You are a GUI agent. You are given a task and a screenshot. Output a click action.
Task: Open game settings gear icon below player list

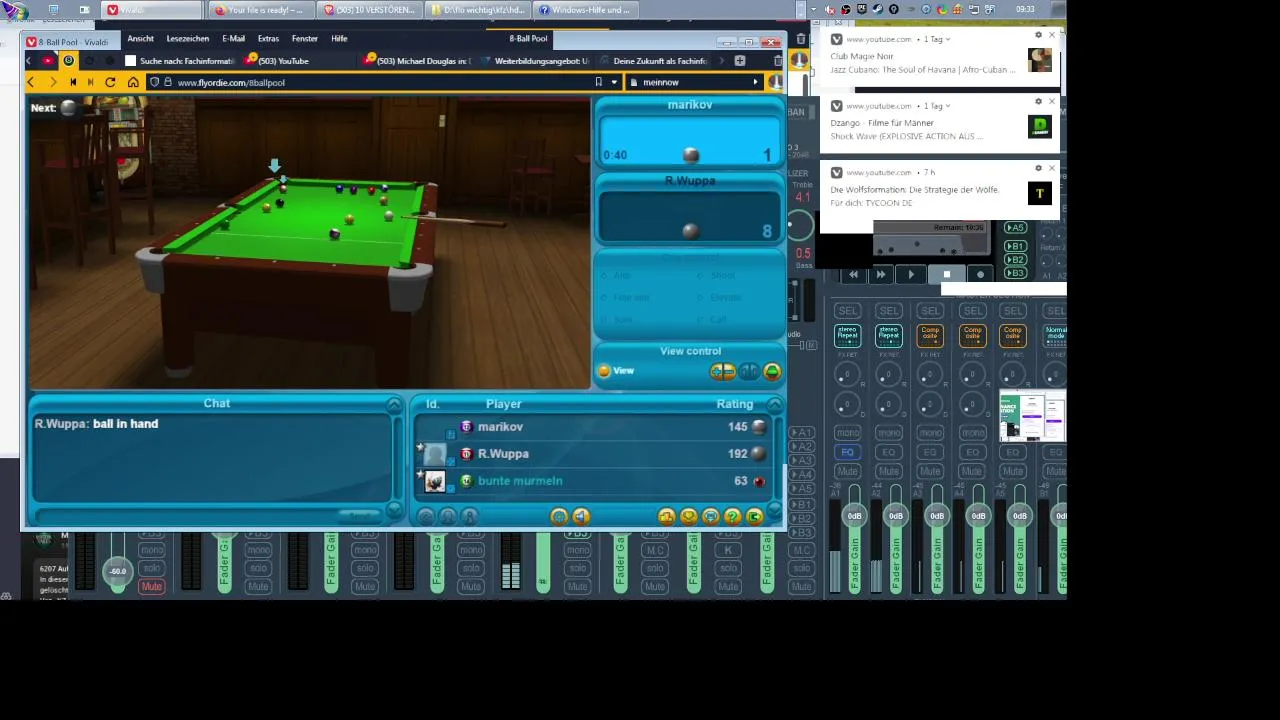click(x=558, y=517)
